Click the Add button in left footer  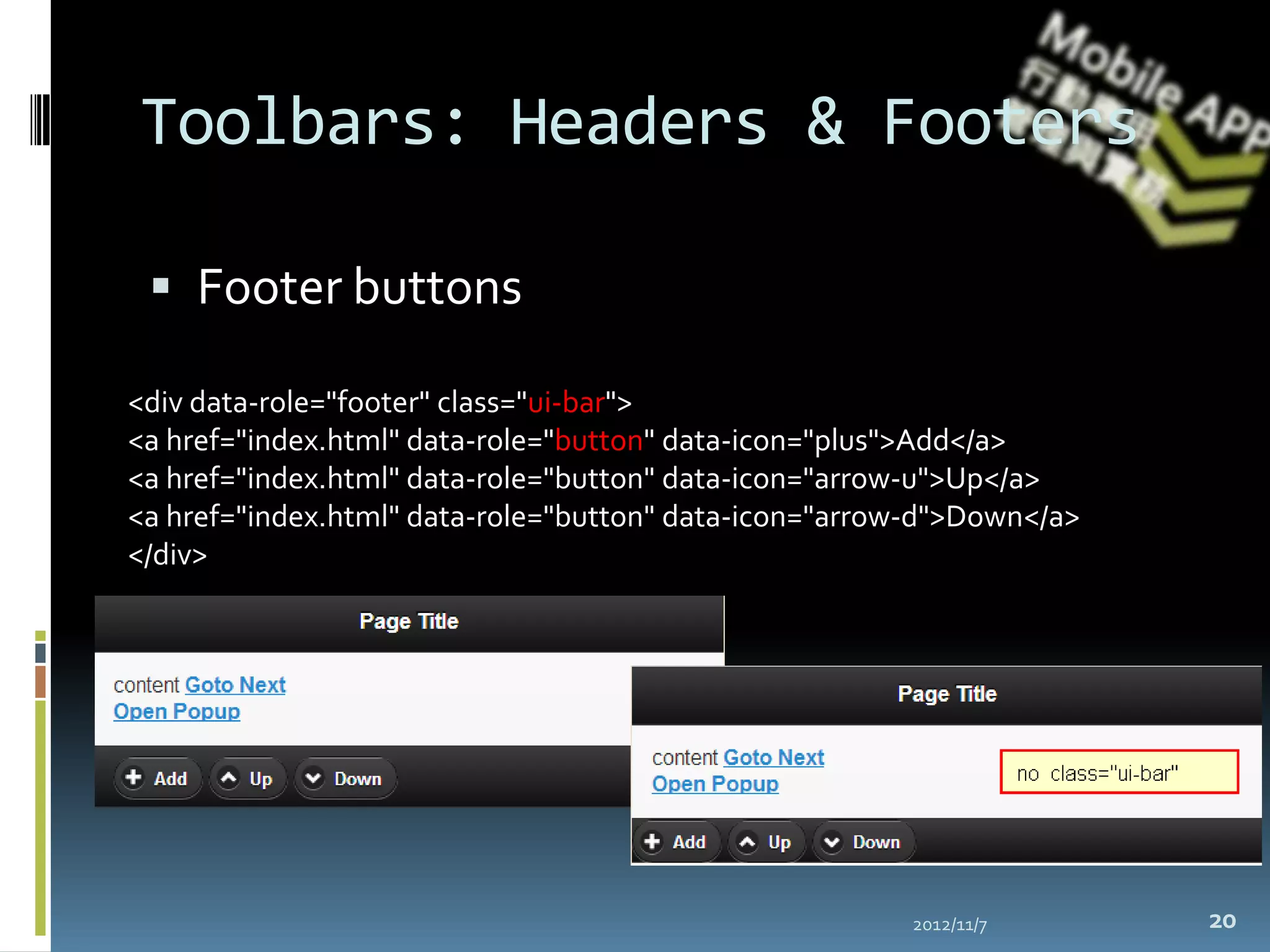click(158, 778)
